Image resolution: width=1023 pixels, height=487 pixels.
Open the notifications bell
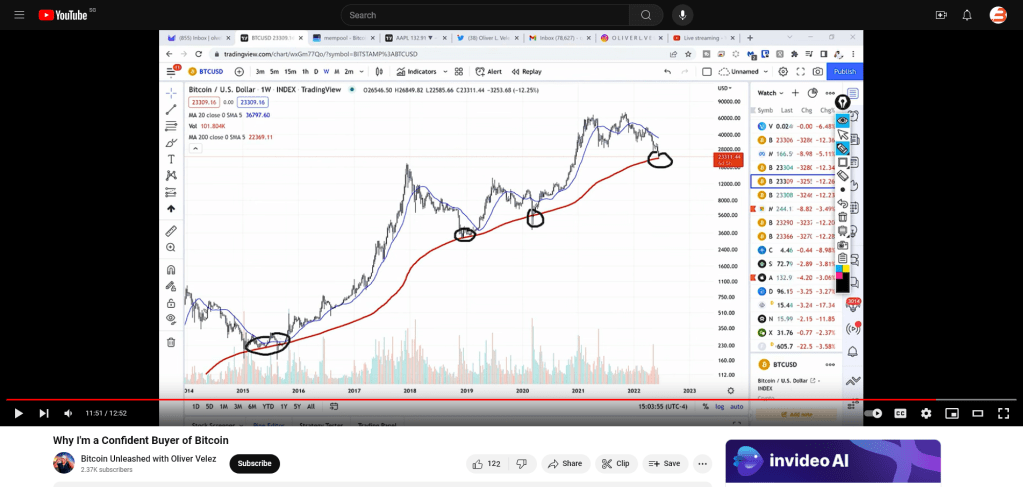click(x=967, y=15)
